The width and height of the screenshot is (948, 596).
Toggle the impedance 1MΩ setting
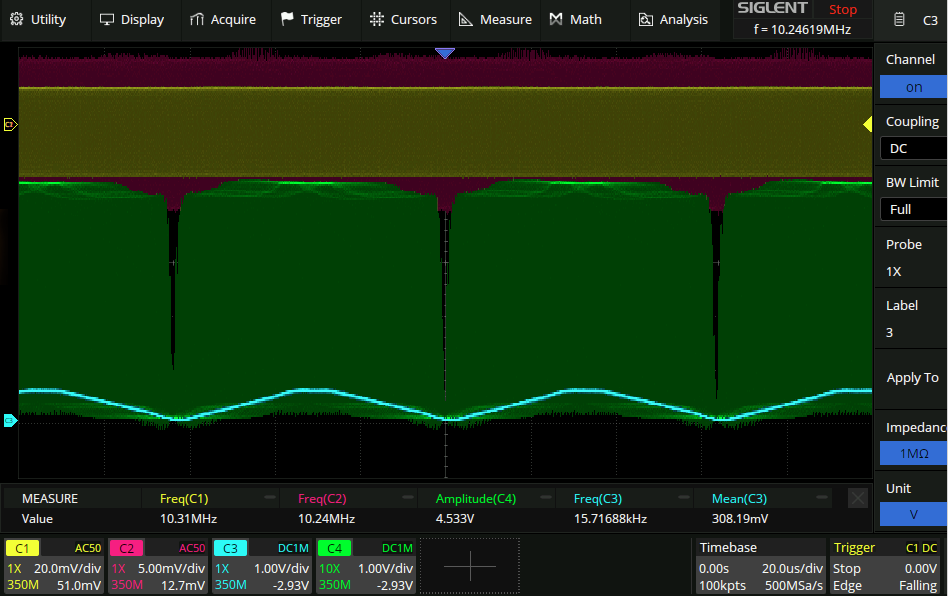pyautogui.click(x=913, y=453)
